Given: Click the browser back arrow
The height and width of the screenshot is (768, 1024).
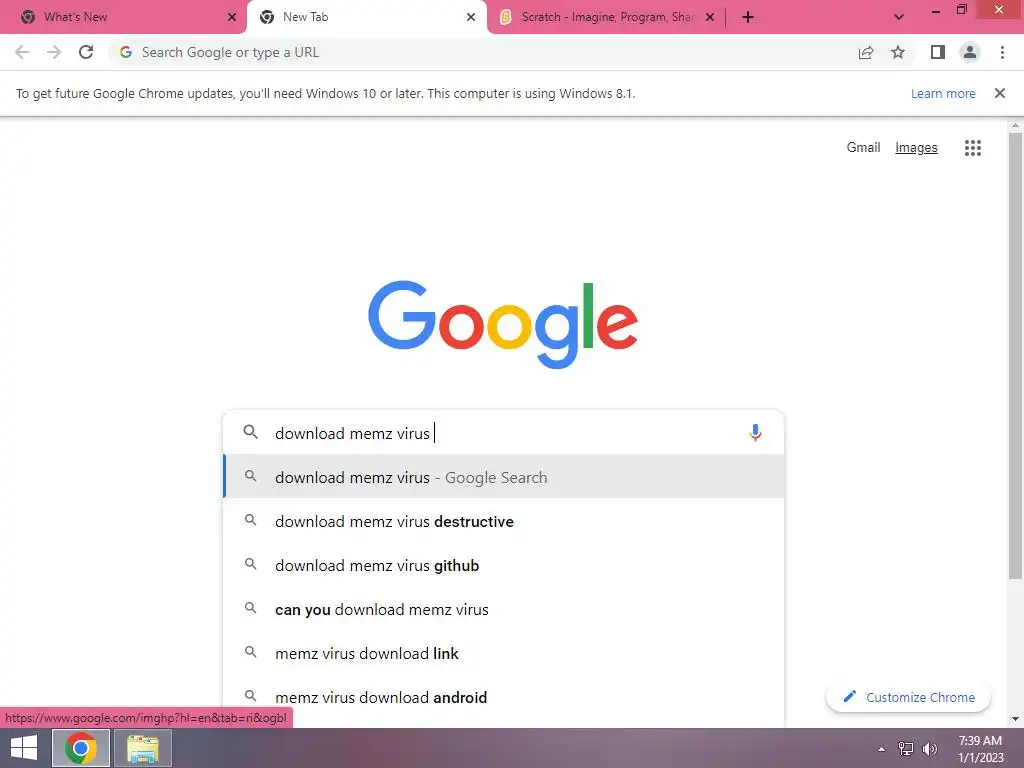Looking at the screenshot, I should point(22,52).
